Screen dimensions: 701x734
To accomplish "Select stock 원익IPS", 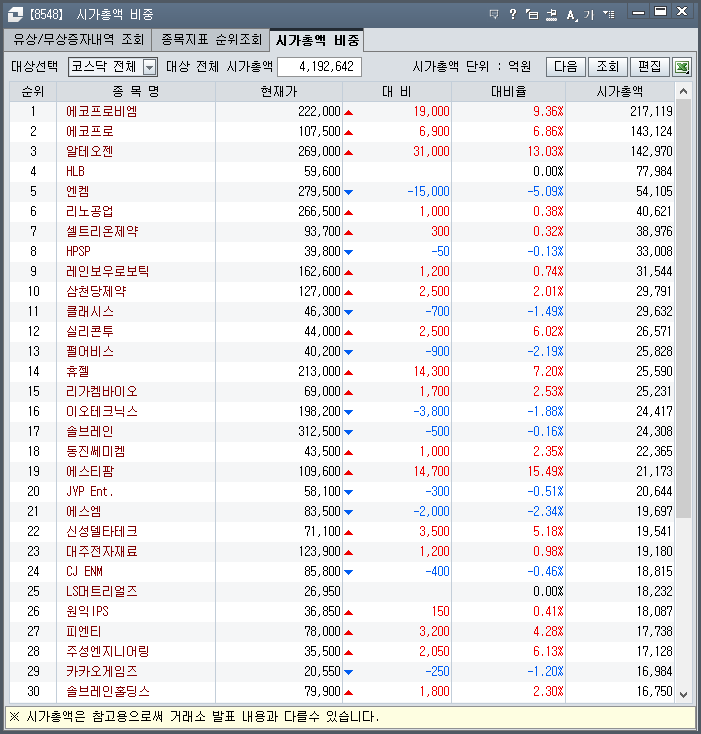I will (x=88, y=611).
